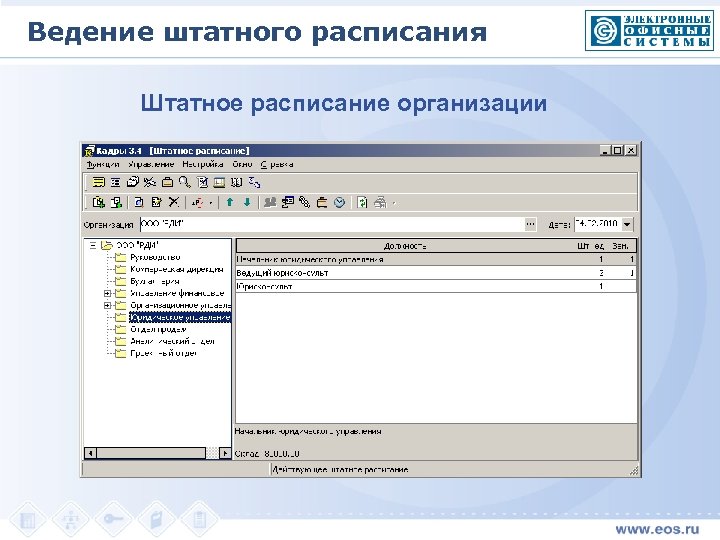Collapse the ООО "РДИ" root node

point(92,245)
